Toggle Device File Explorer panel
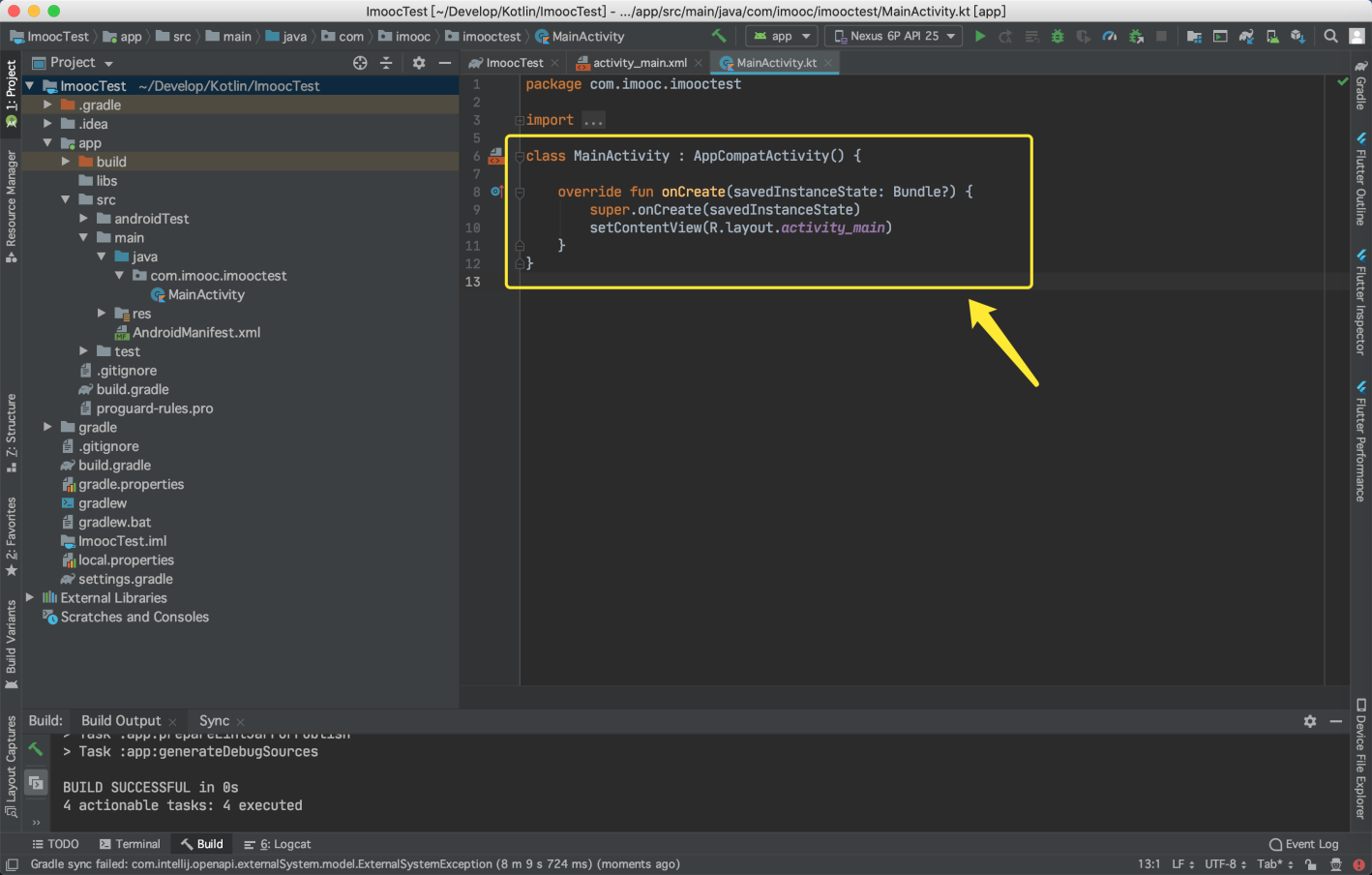 click(x=1360, y=759)
